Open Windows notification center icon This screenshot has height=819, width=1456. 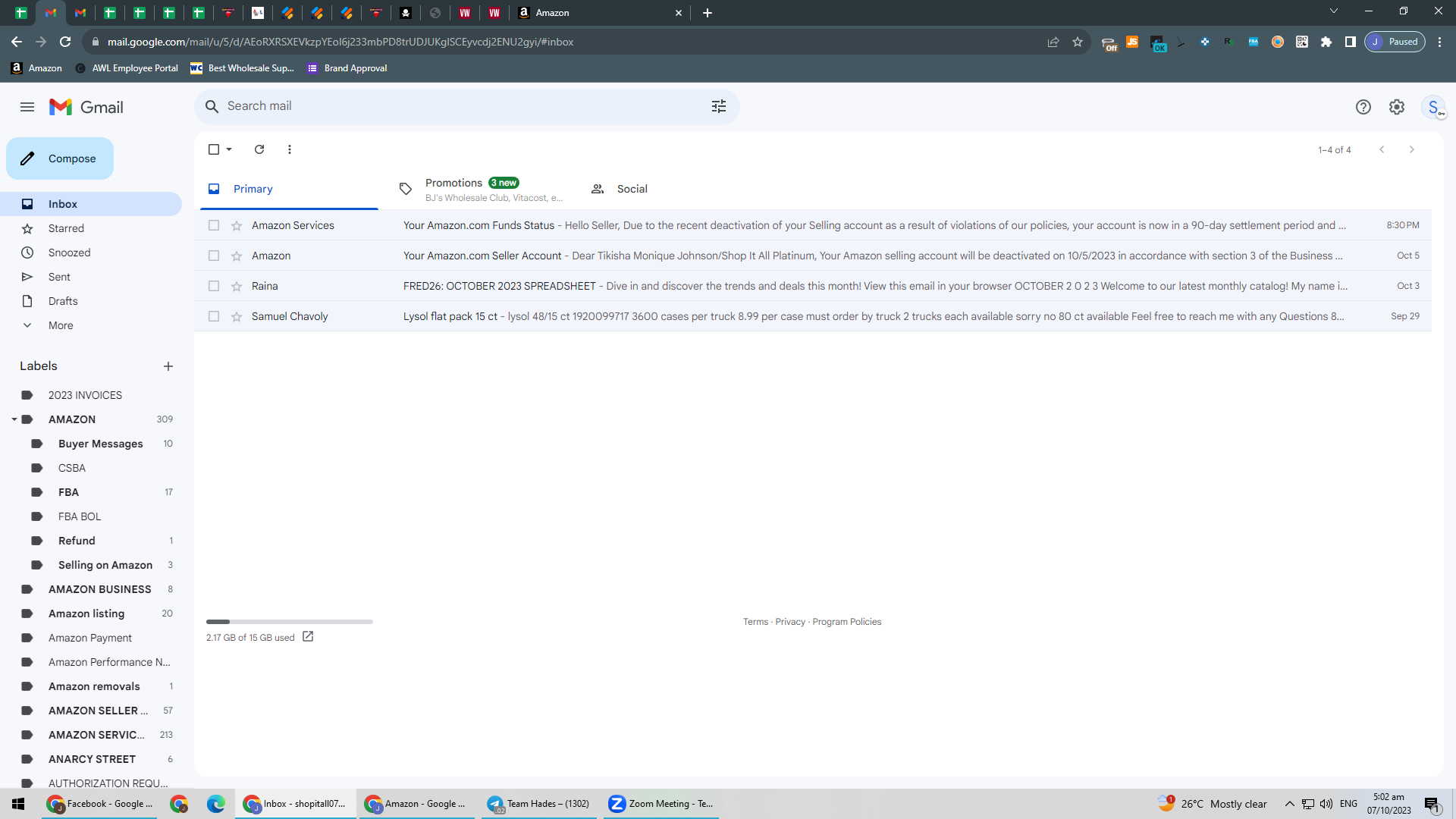coord(1432,804)
